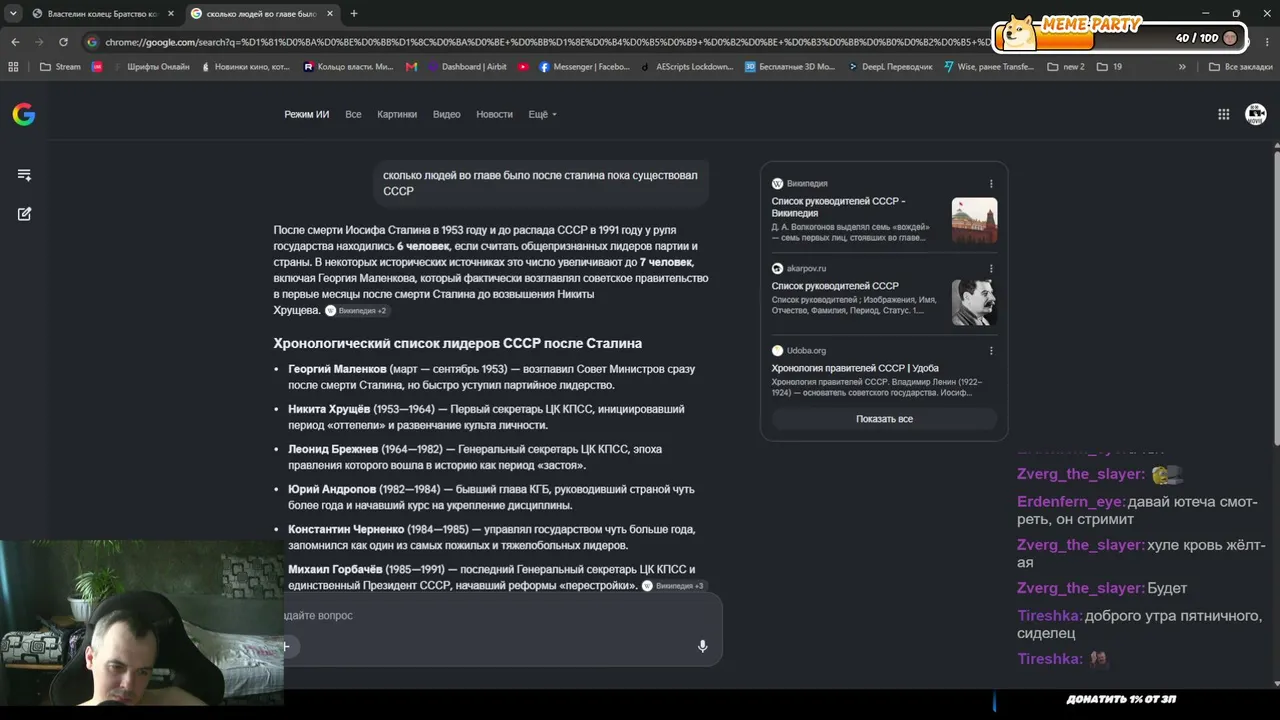Click the Википедия +3 source chip
Image resolution: width=1280 pixels, height=720 pixels.
[x=674, y=586]
